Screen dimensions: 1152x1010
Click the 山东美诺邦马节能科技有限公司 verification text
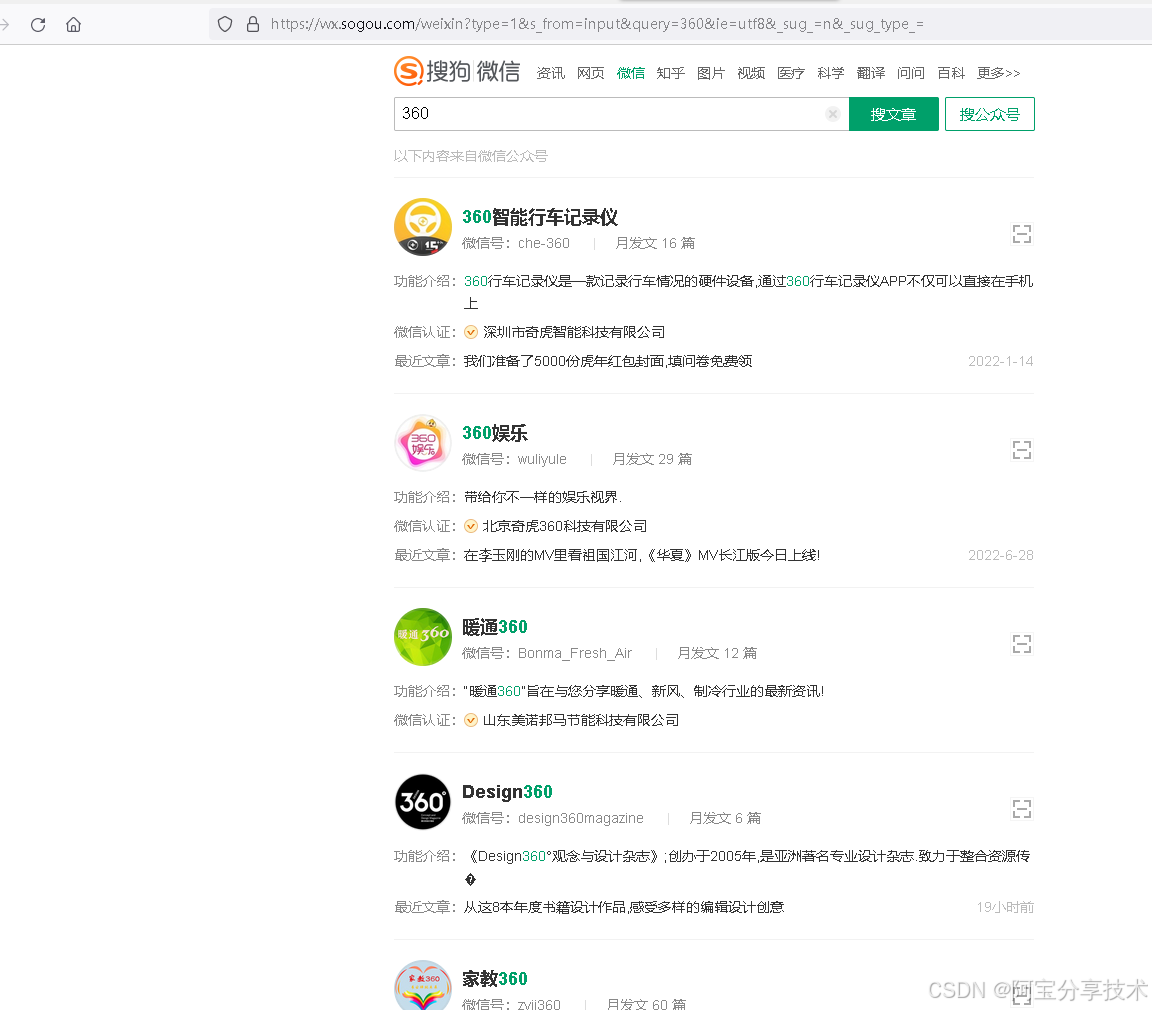[x=580, y=720]
